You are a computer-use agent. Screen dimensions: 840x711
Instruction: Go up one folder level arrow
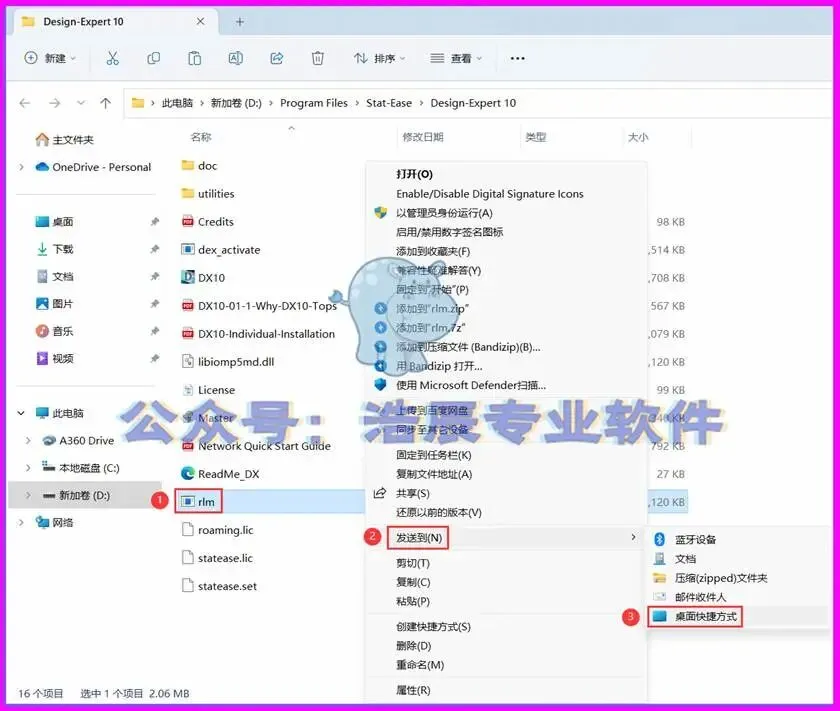106,103
